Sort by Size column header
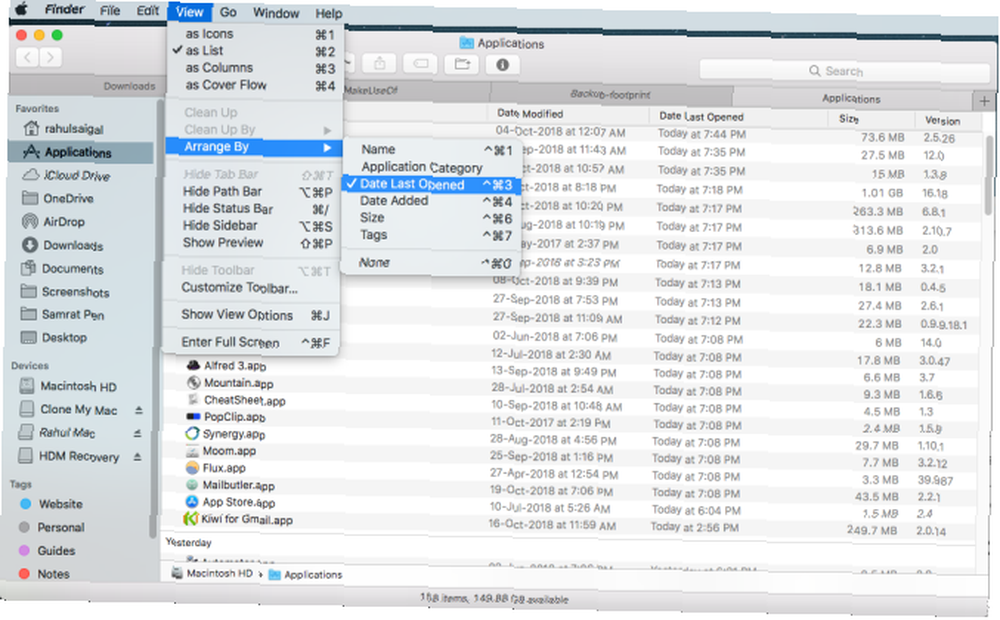The width and height of the screenshot is (1000, 620). pos(848,119)
